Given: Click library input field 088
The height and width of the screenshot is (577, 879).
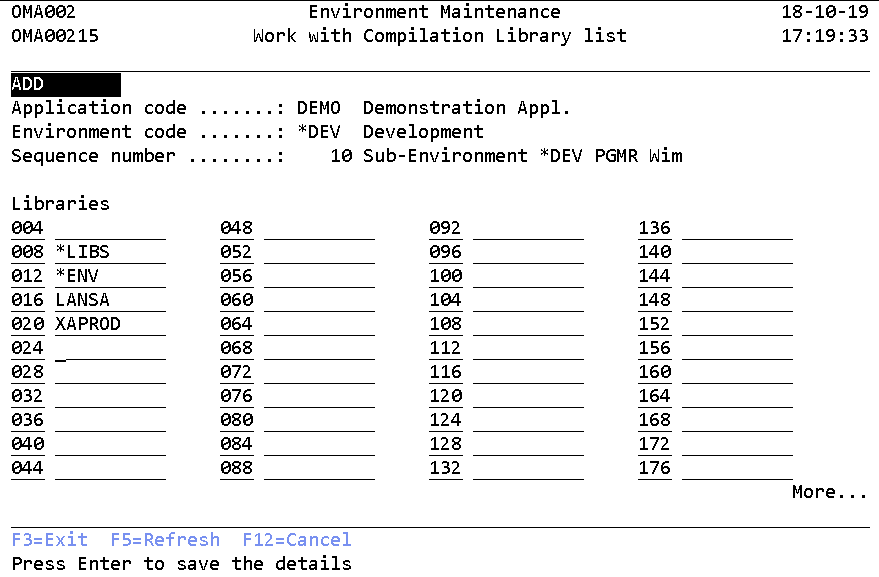Looking at the screenshot, I should tap(319, 469).
